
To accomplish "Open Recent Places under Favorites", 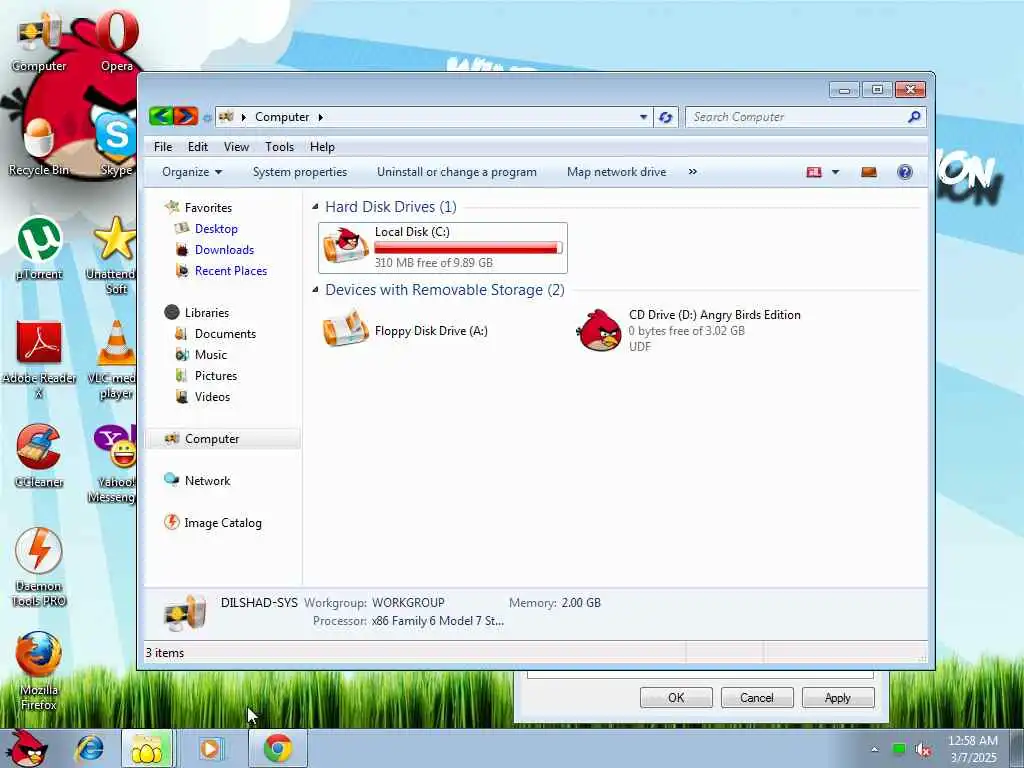I will pyautogui.click(x=221, y=270).
